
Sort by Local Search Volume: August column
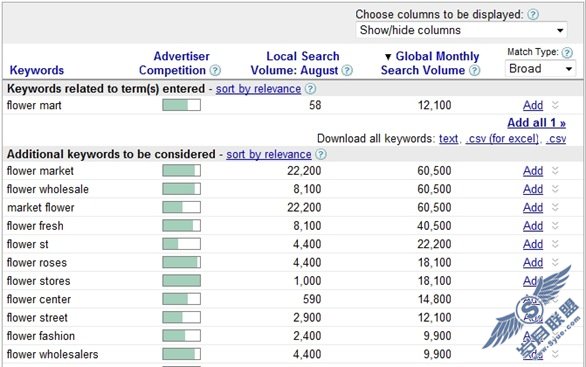[294, 63]
